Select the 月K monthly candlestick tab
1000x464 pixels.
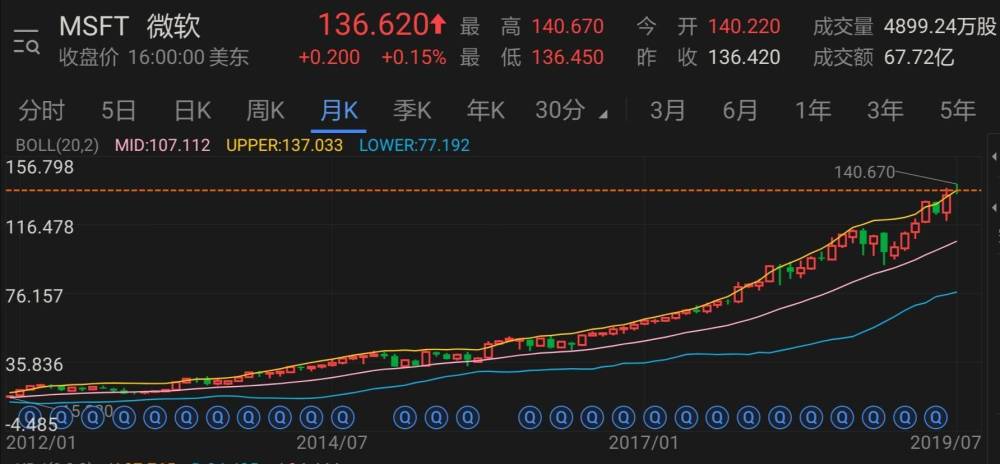[x=339, y=111]
